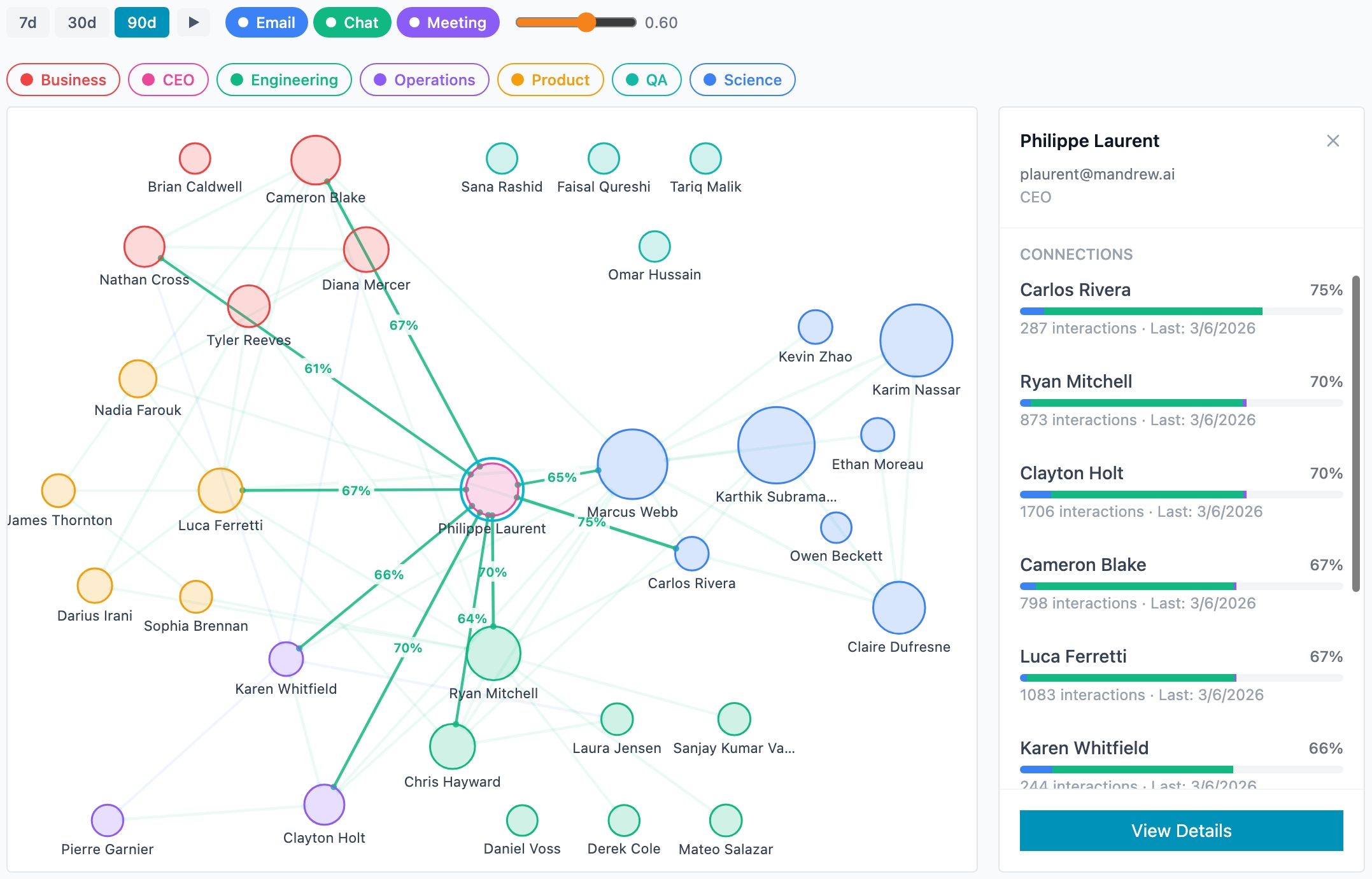Toggle the Email interaction filter
Image resolution: width=1372 pixels, height=879 pixels.
pyautogui.click(x=266, y=22)
